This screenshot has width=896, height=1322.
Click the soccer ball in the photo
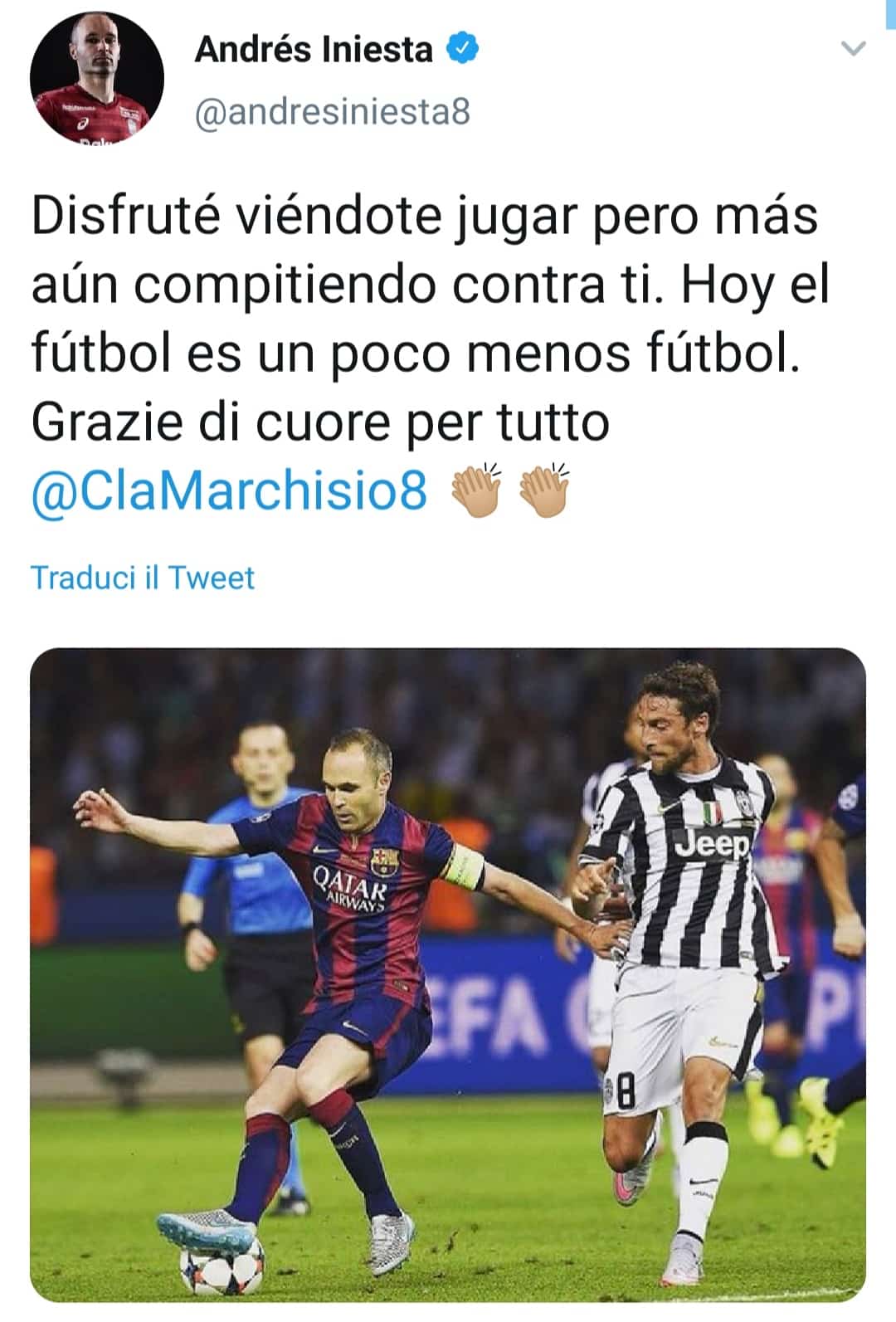coord(222,1264)
